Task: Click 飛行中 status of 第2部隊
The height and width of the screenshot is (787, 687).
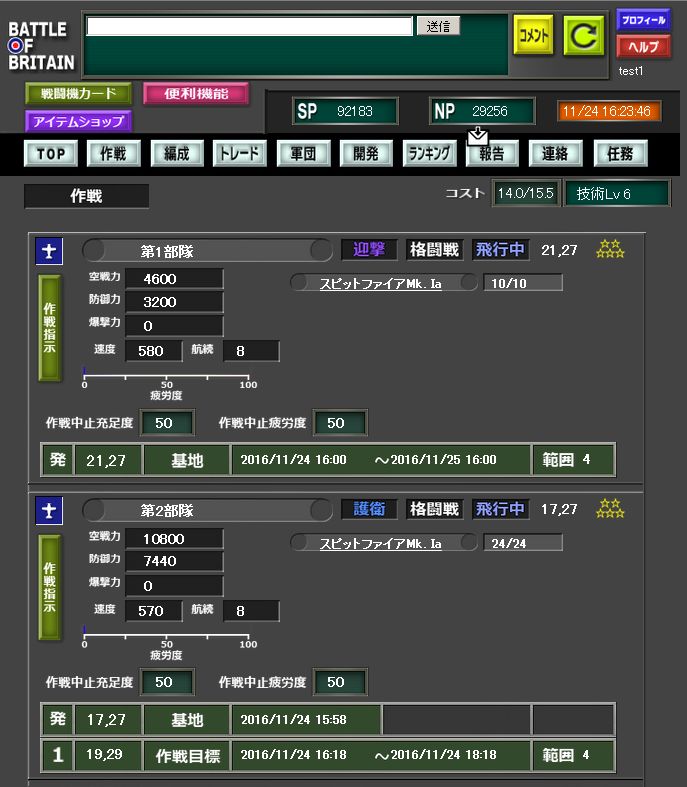Action: point(500,509)
